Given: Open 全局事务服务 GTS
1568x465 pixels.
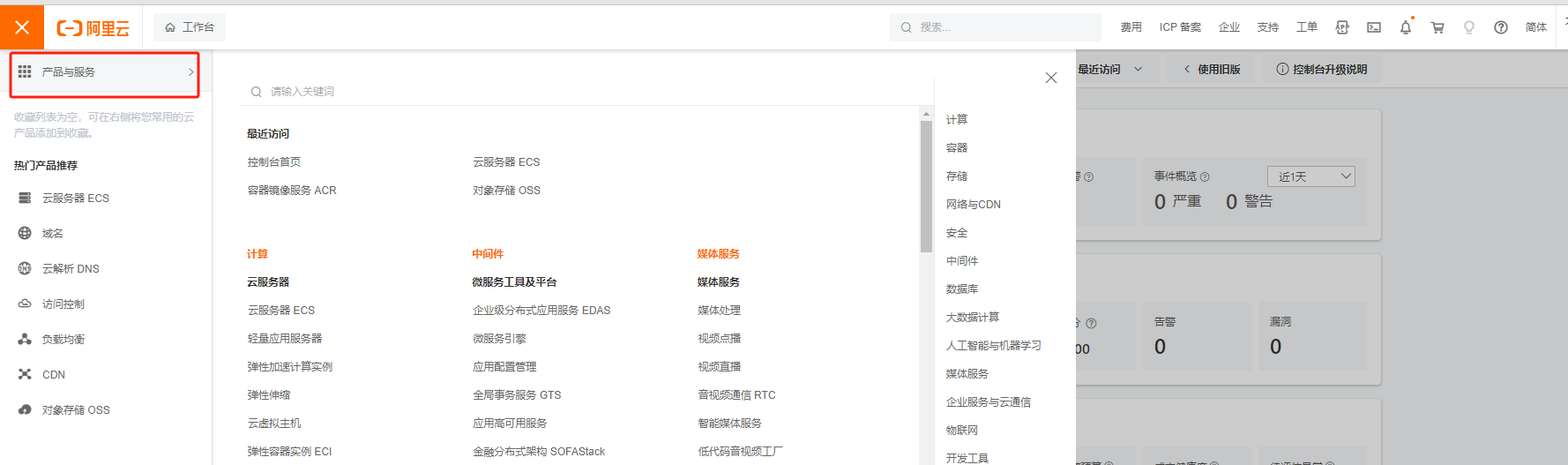Looking at the screenshot, I should pos(517,394).
